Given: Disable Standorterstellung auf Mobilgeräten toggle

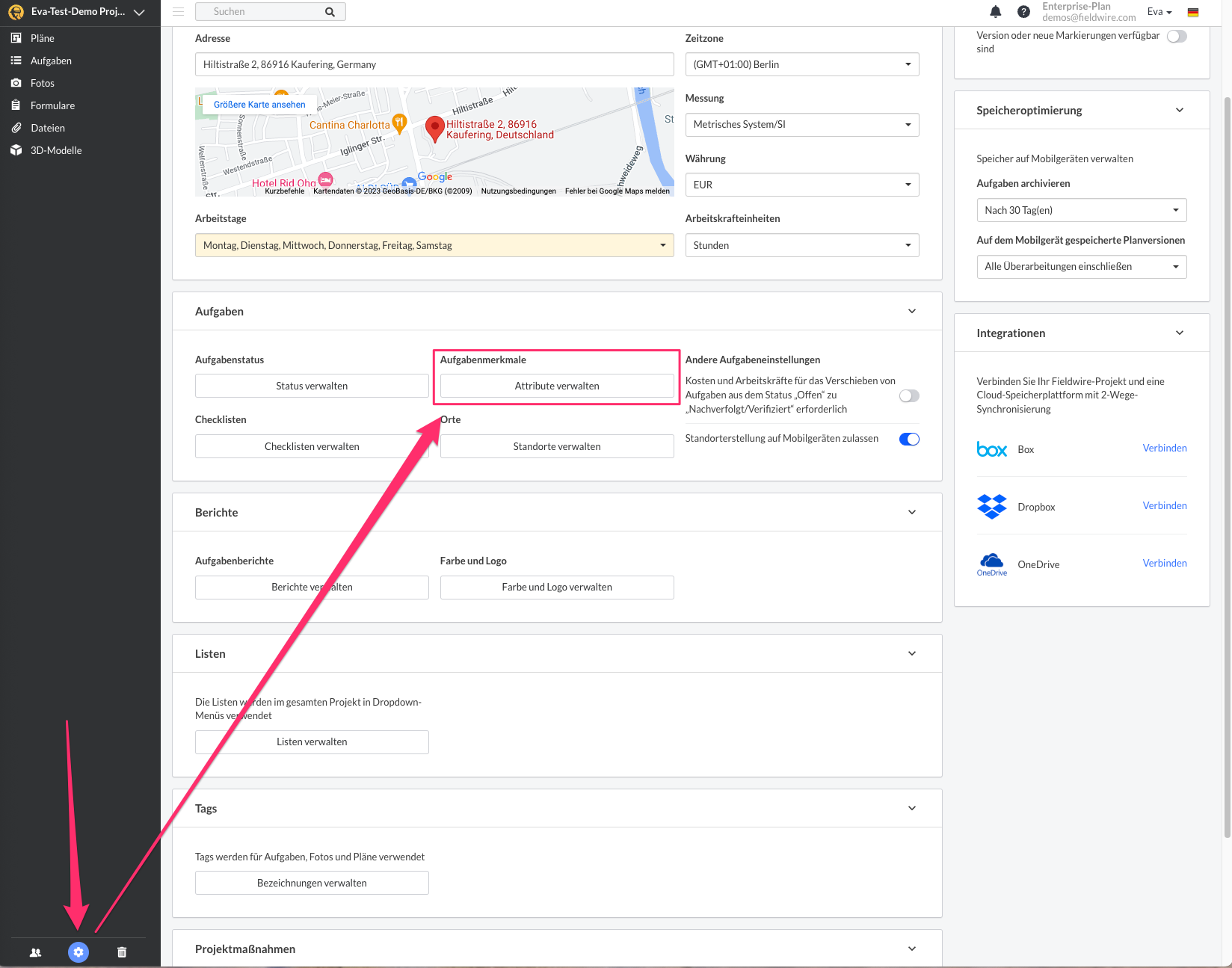Looking at the screenshot, I should [x=909, y=439].
